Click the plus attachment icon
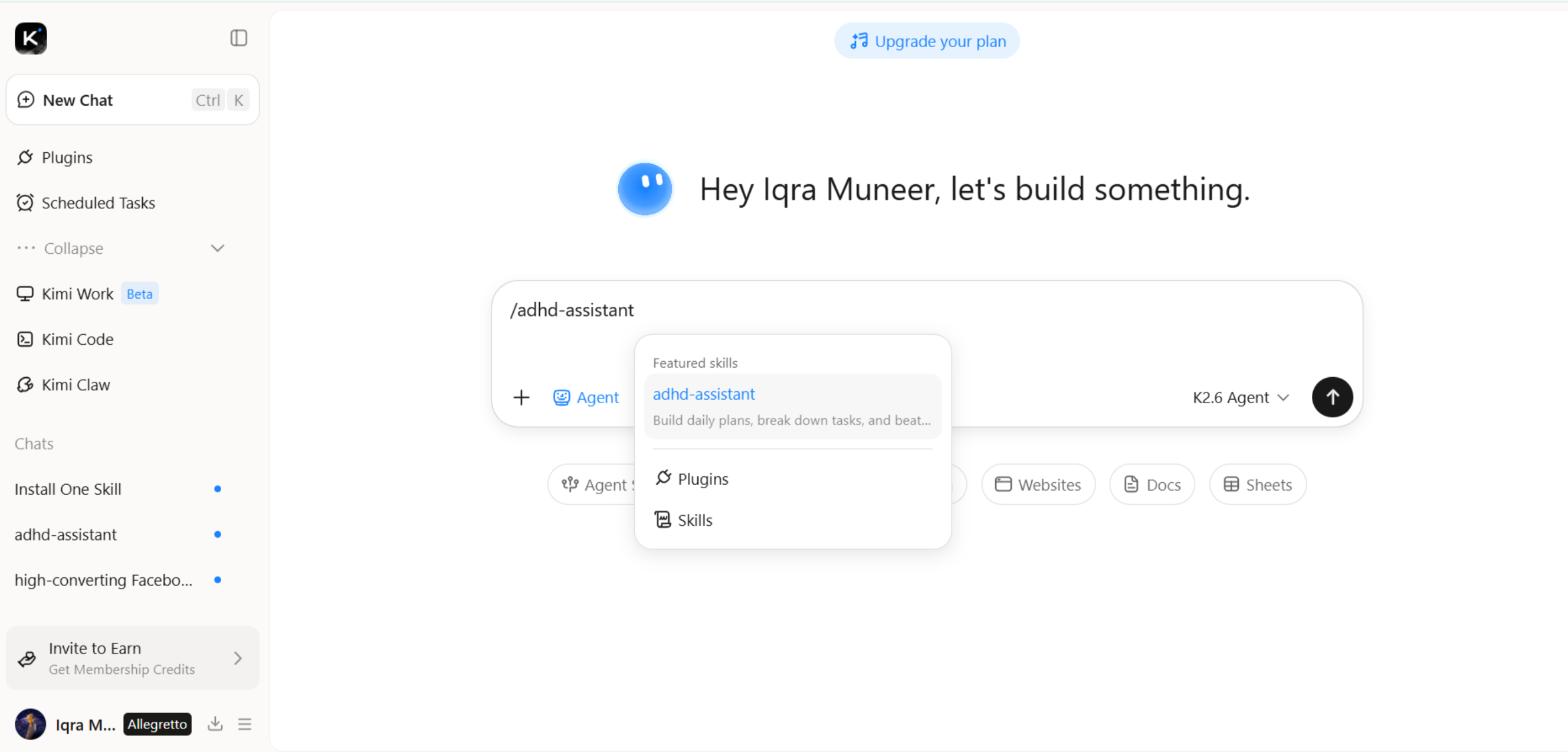 point(521,398)
